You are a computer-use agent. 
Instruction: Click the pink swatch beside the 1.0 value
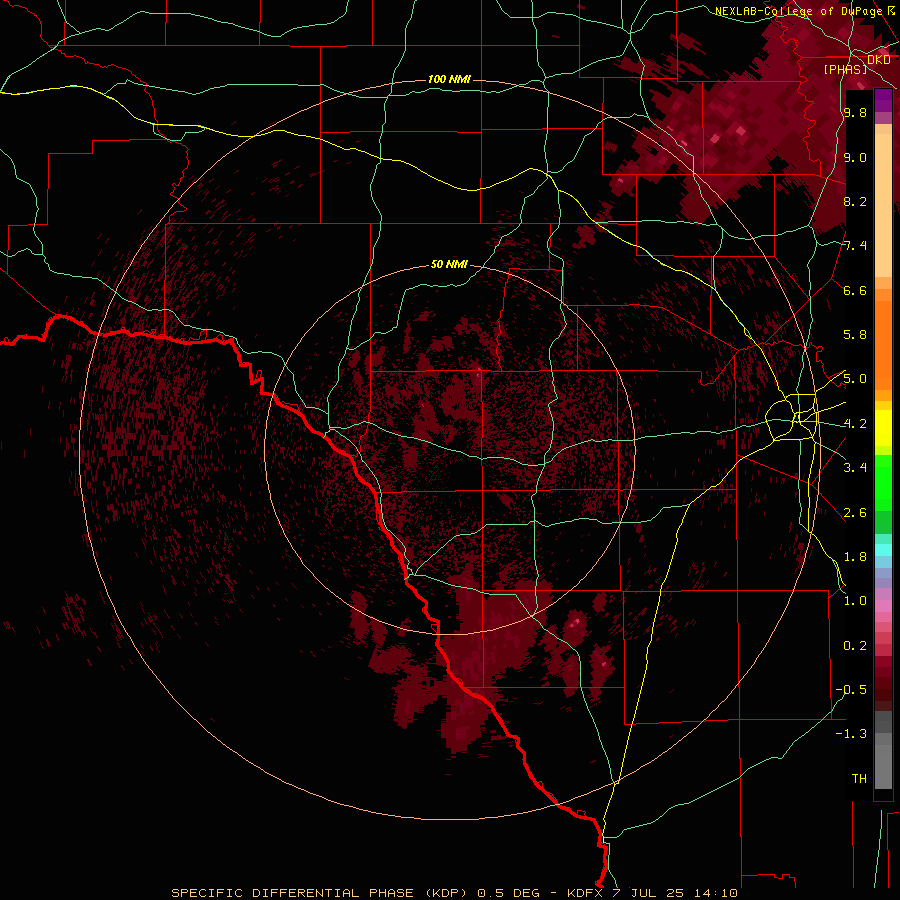883,606
